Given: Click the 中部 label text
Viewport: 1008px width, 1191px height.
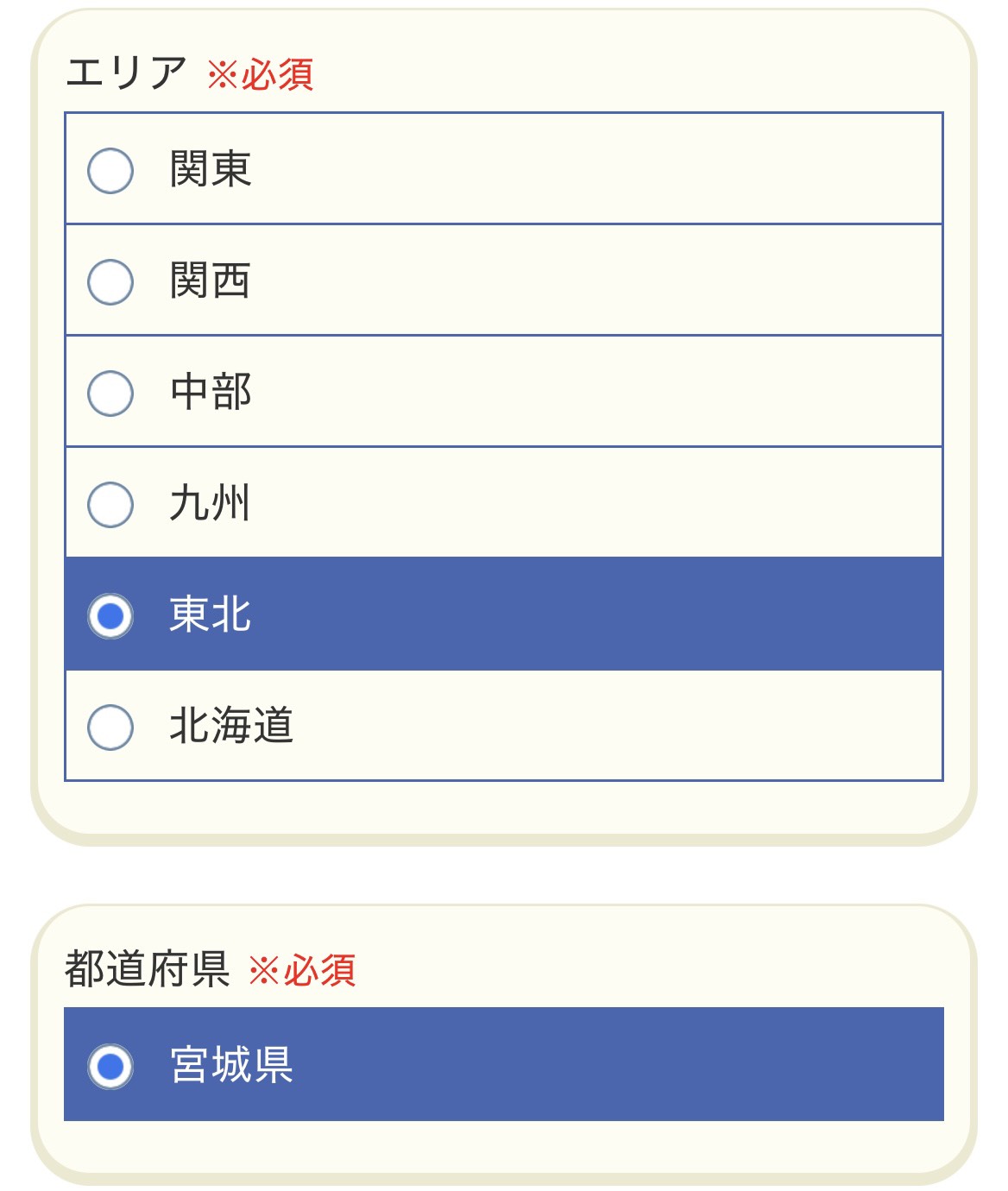Looking at the screenshot, I should click(x=210, y=392).
